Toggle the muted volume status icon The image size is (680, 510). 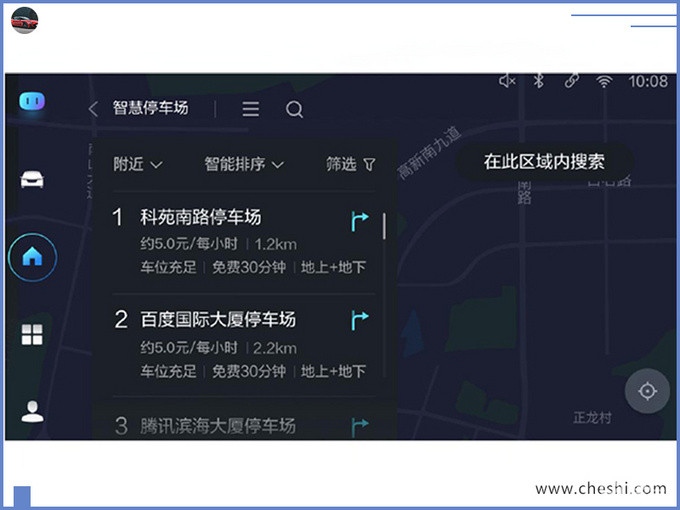[x=507, y=81]
